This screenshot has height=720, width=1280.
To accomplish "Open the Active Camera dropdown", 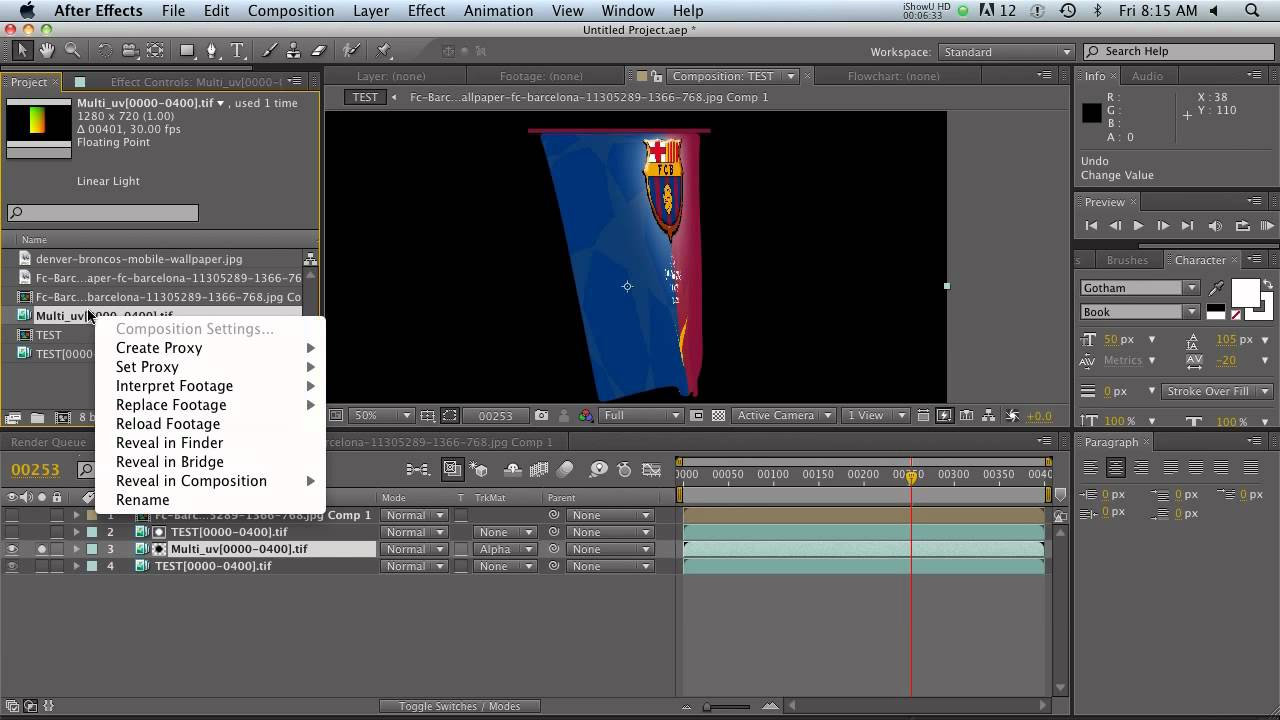I will (x=783, y=416).
